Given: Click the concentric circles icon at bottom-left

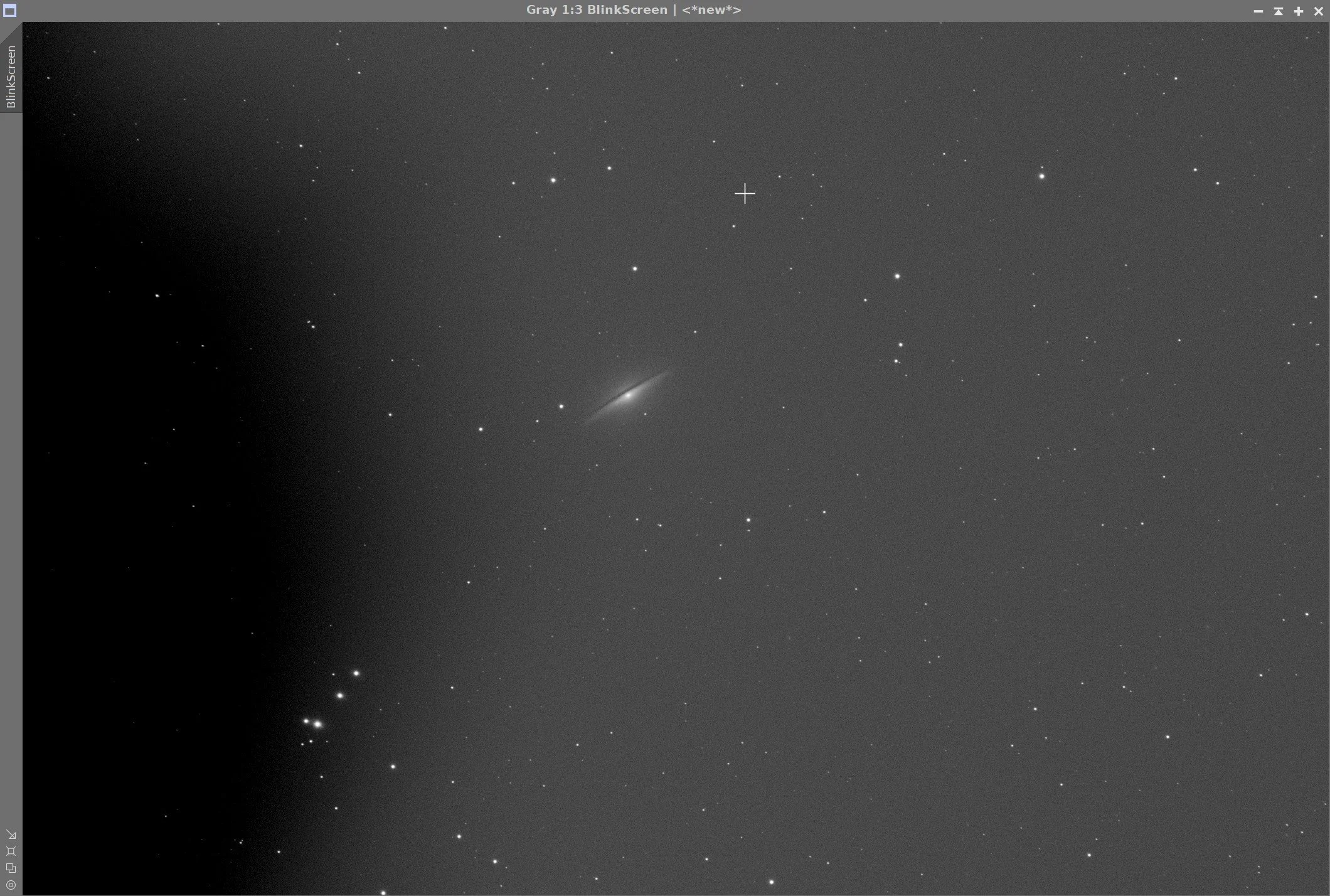Looking at the screenshot, I should tap(11, 885).
